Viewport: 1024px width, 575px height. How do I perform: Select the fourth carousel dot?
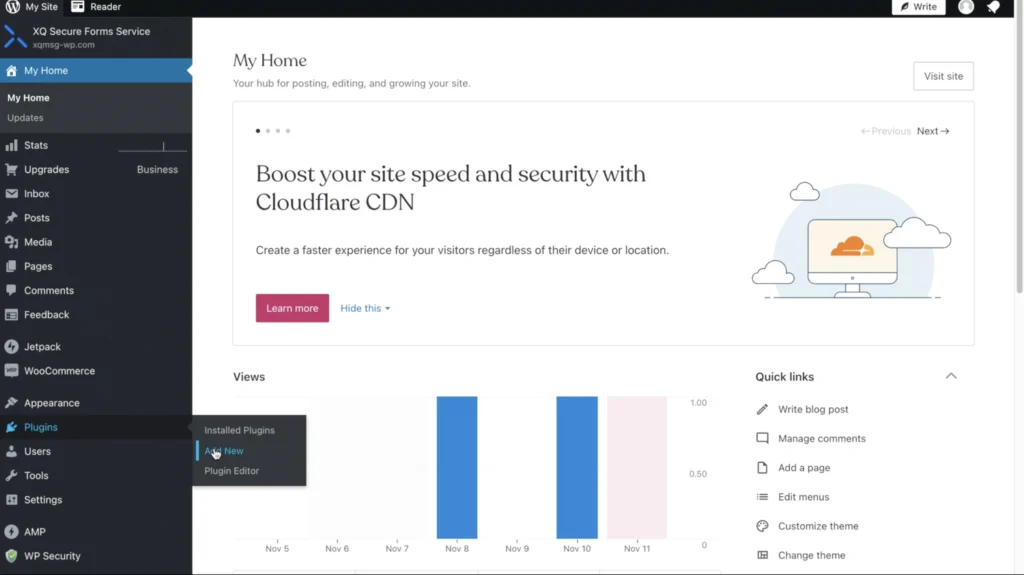[288, 131]
